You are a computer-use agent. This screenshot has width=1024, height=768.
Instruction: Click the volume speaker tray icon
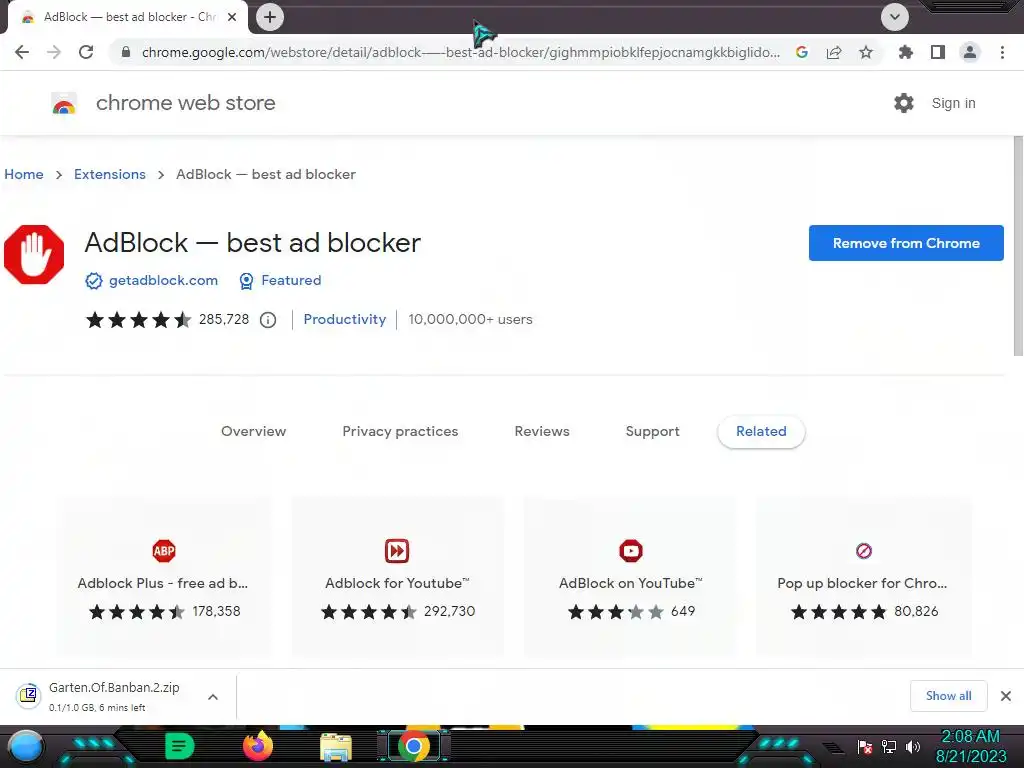[x=912, y=746]
